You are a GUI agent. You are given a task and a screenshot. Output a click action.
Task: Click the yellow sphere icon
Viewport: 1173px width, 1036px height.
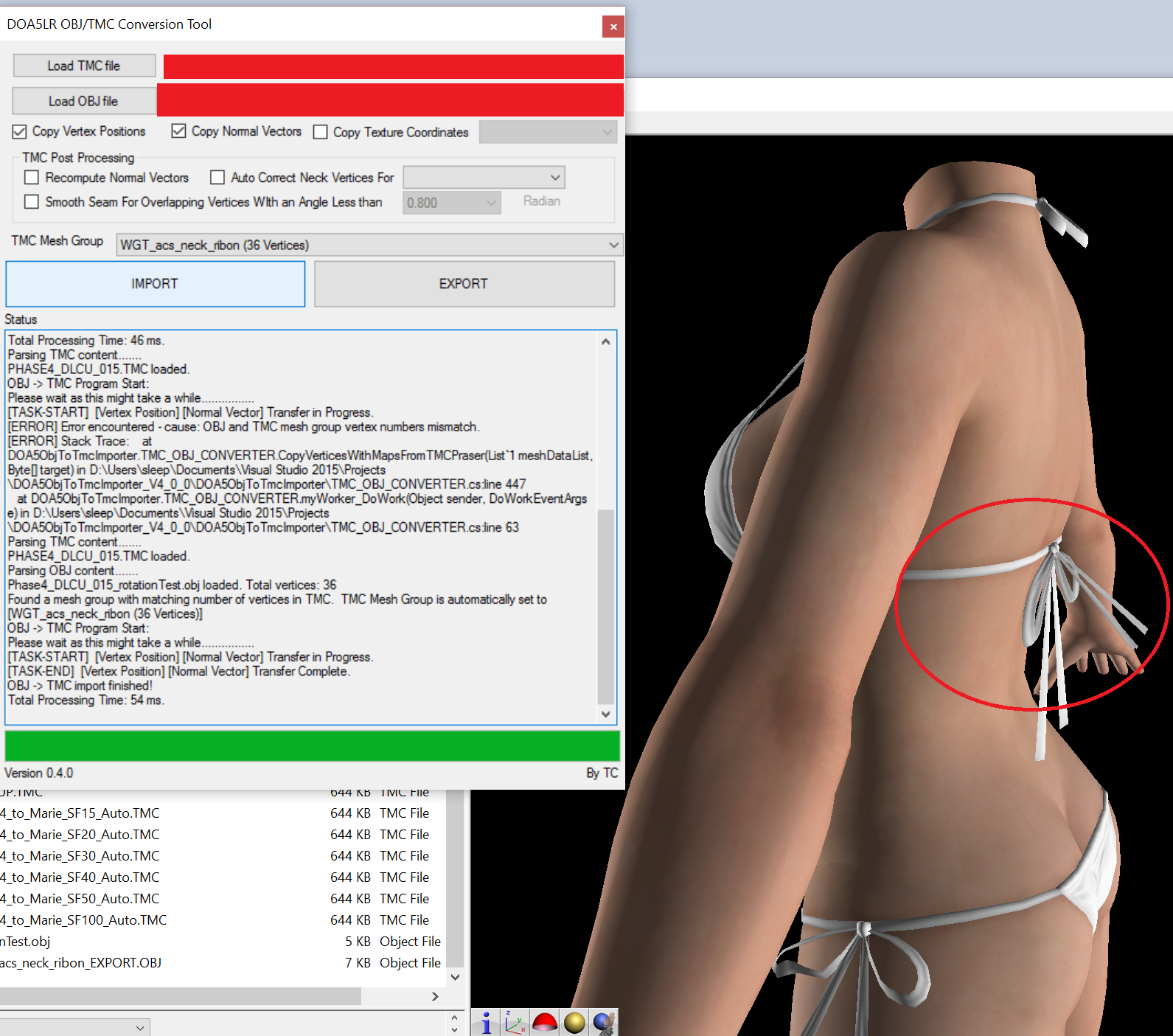point(574,1023)
